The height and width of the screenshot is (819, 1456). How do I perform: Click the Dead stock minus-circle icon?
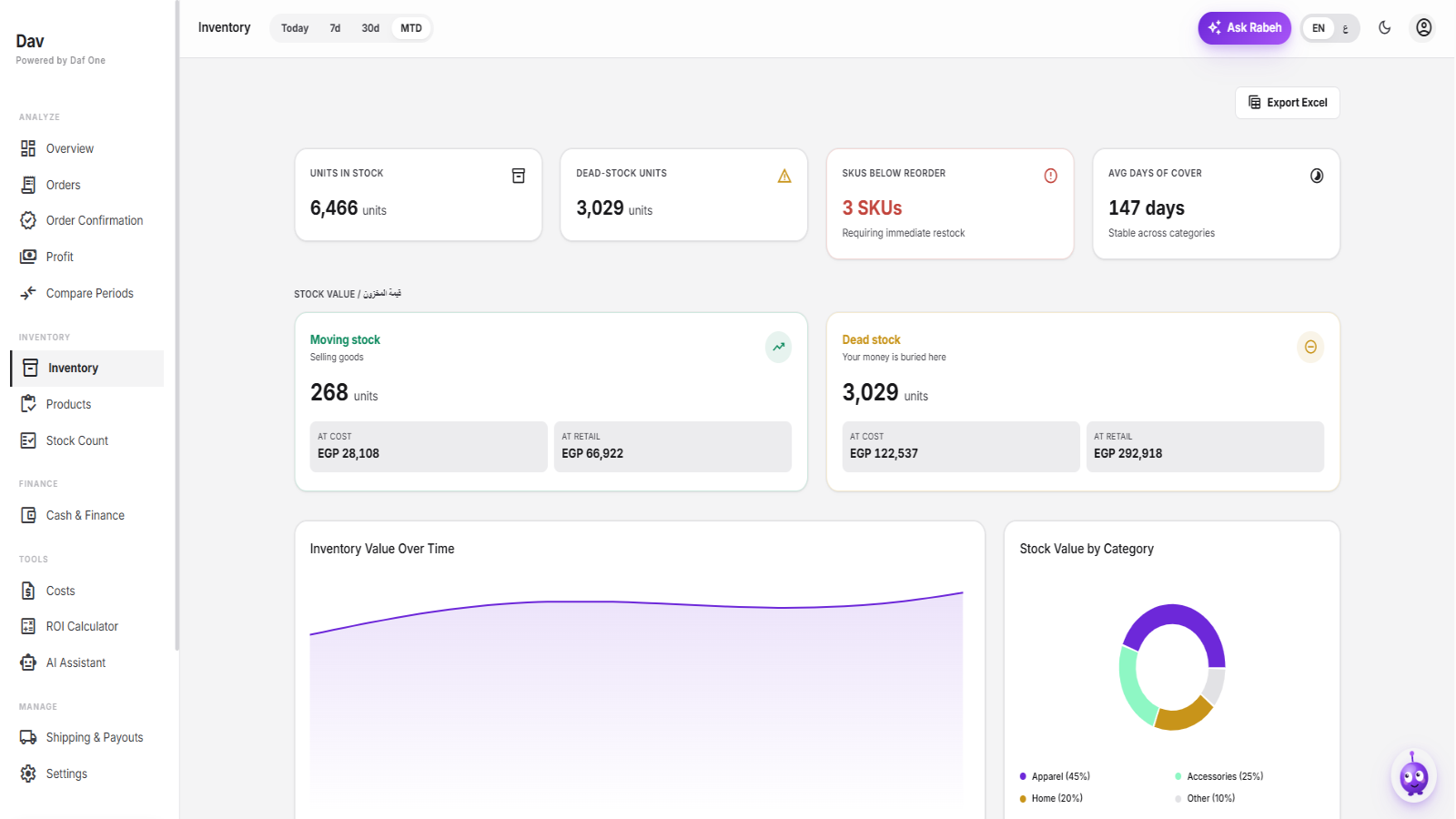(x=1310, y=347)
